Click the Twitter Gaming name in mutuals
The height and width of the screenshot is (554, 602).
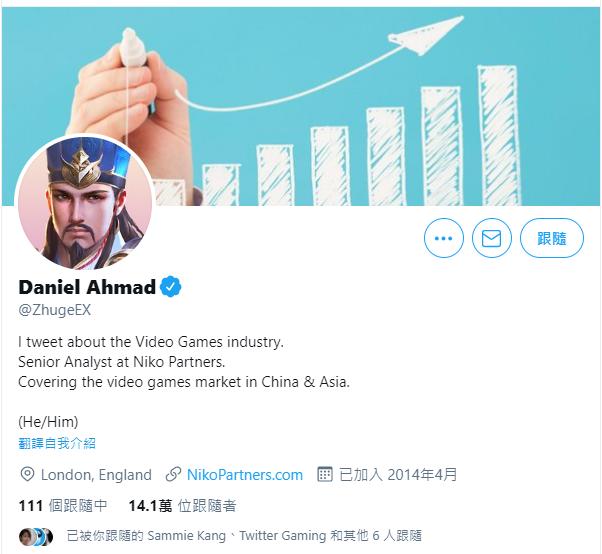click(x=283, y=536)
